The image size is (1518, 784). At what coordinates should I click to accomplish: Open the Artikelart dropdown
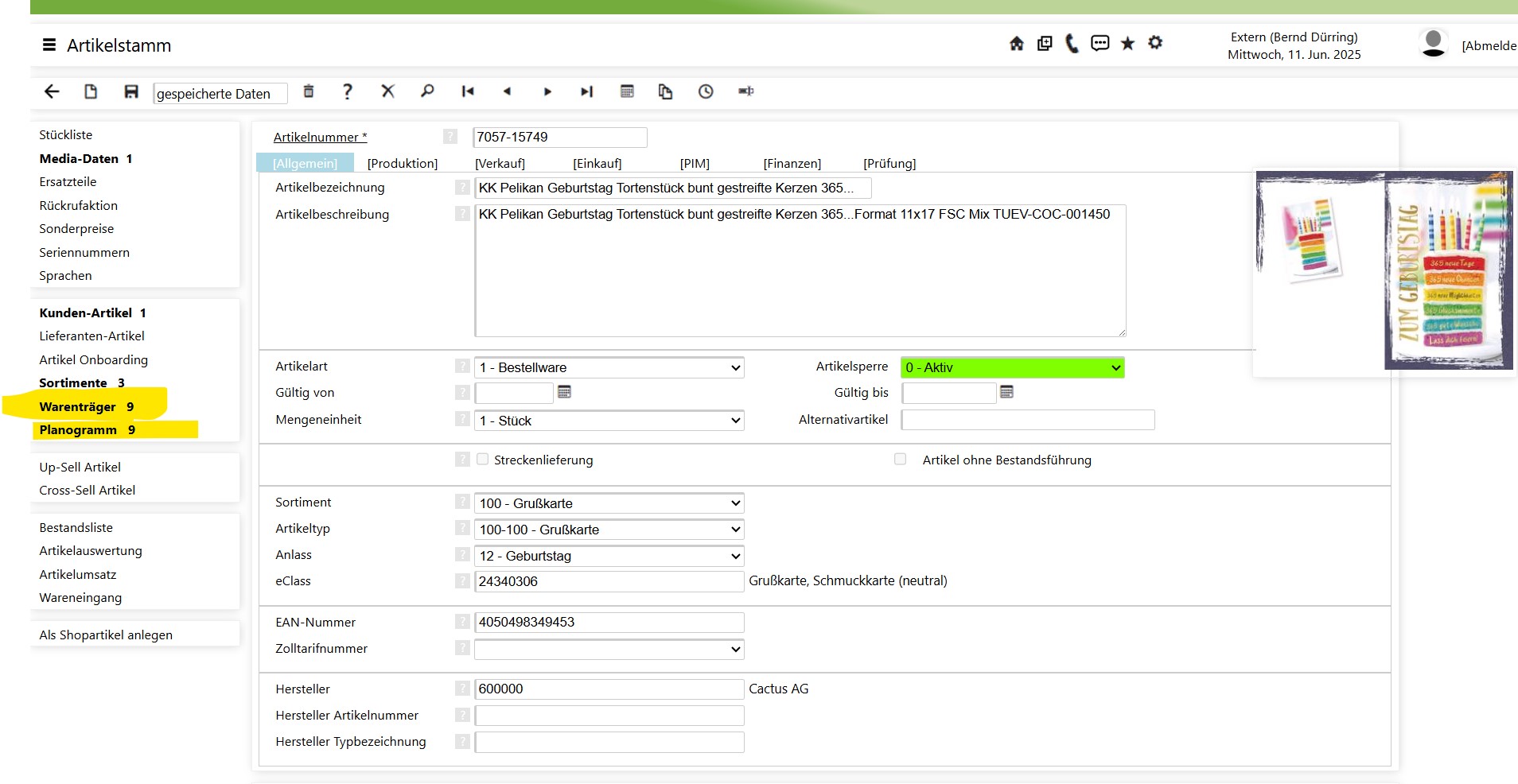[x=609, y=367]
